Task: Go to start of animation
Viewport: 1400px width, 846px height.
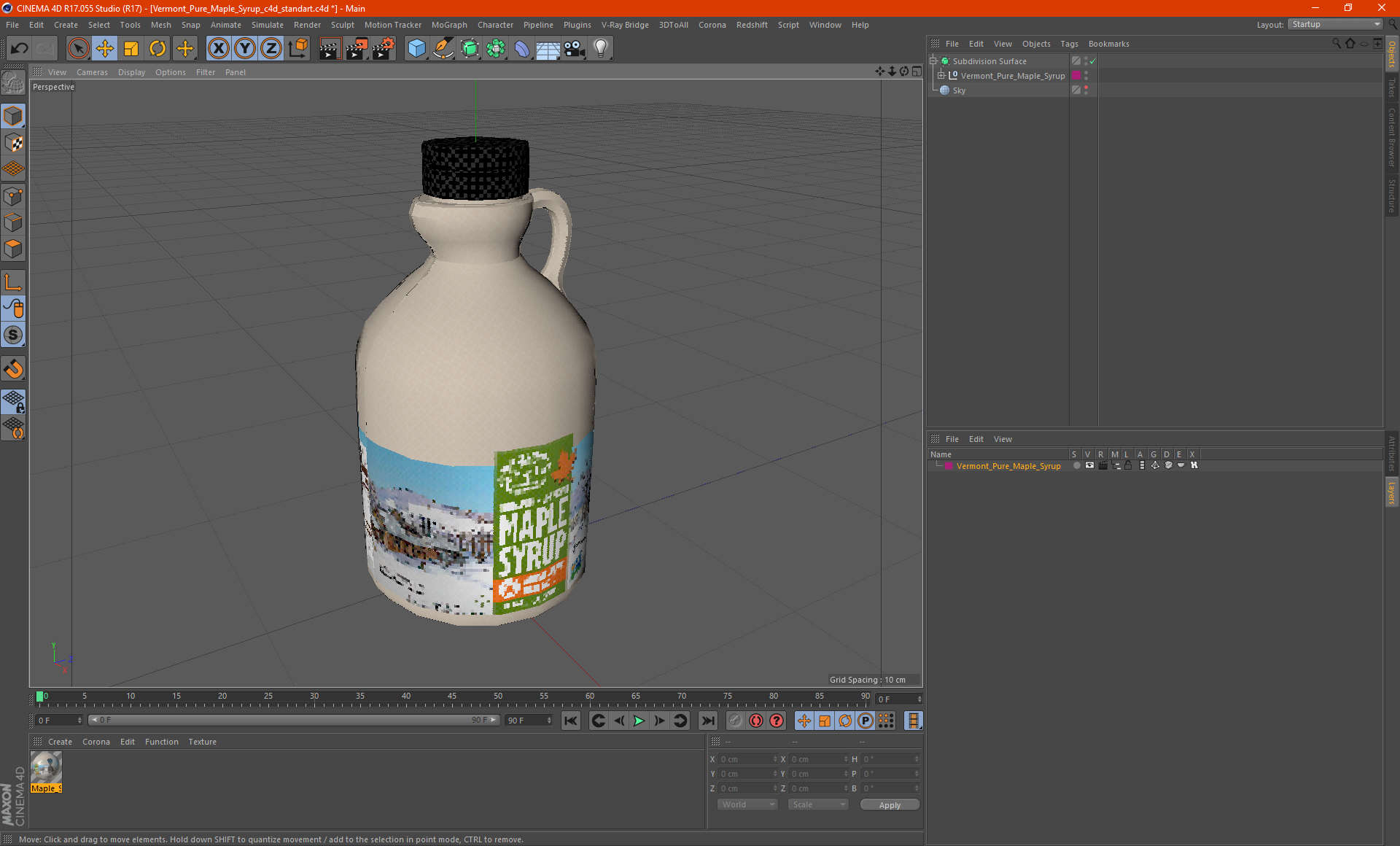Action: point(571,721)
